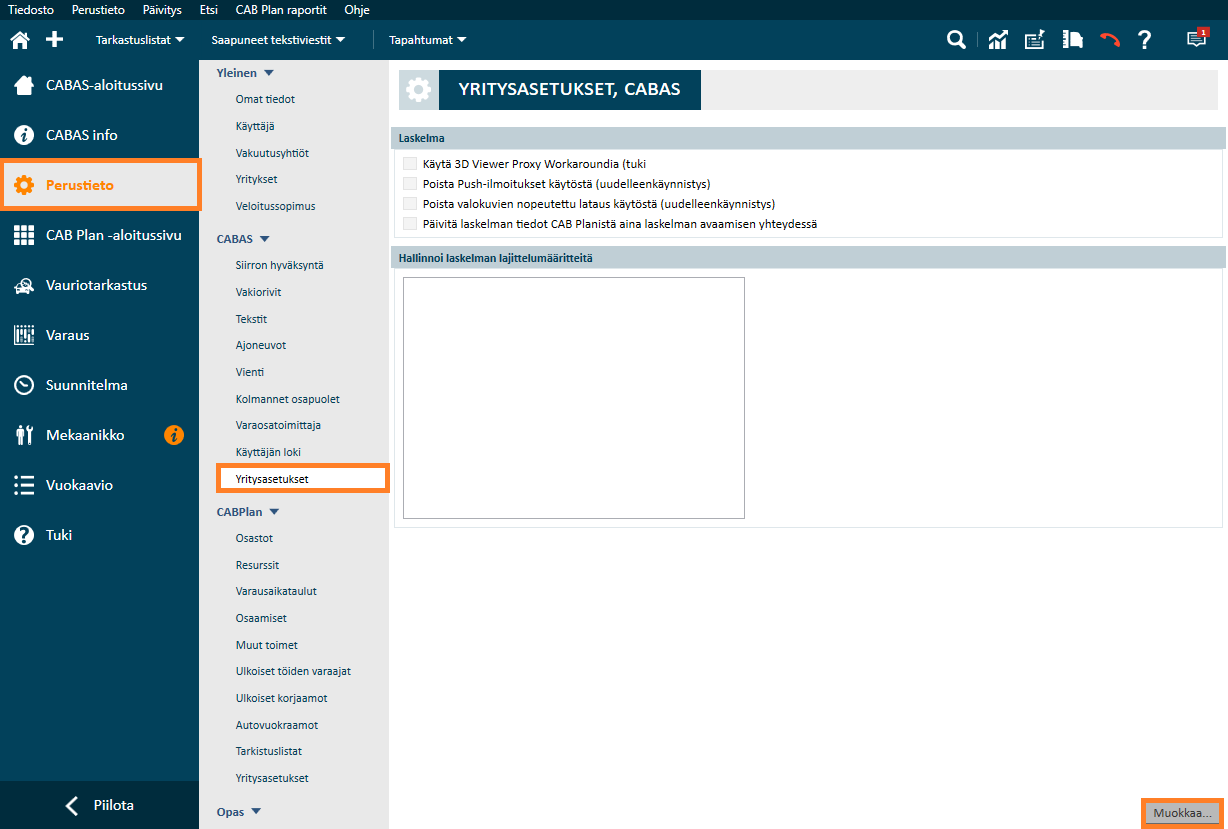Open Yritykset
1228x829 pixels.
click(256, 179)
